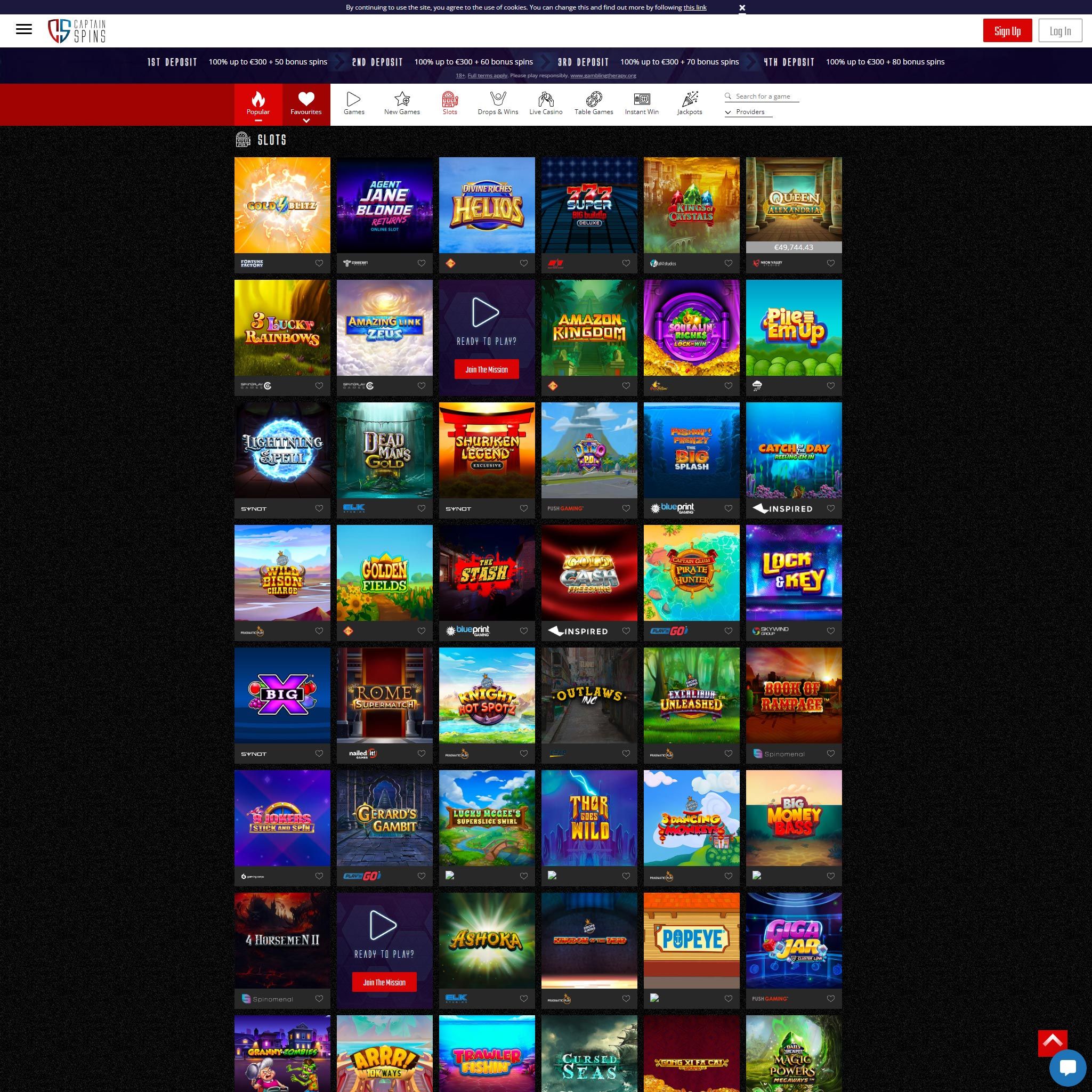Favourite Kings of Crystals
The image size is (1092, 1092).
coord(729,263)
